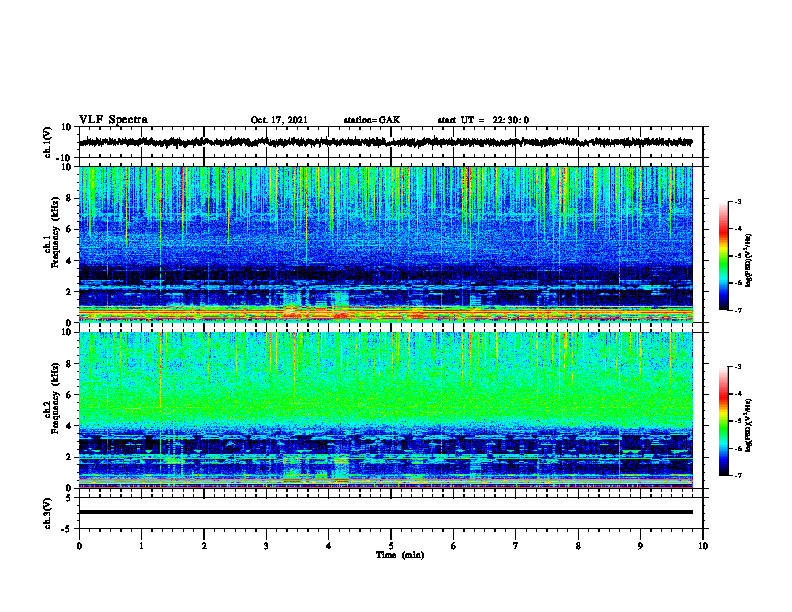The image size is (792, 612).
Task: Click tick label "5" on Time axis
Action: pyautogui.click(x=391, y=546)
